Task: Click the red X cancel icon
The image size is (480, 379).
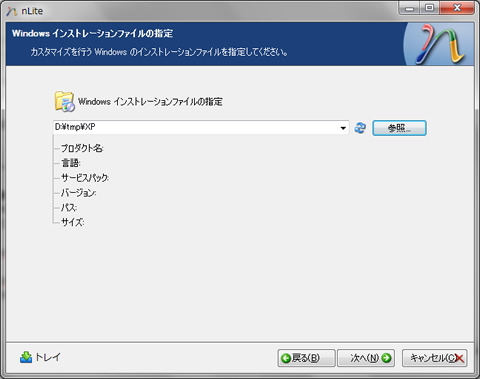Action: (x=460, y=358)
